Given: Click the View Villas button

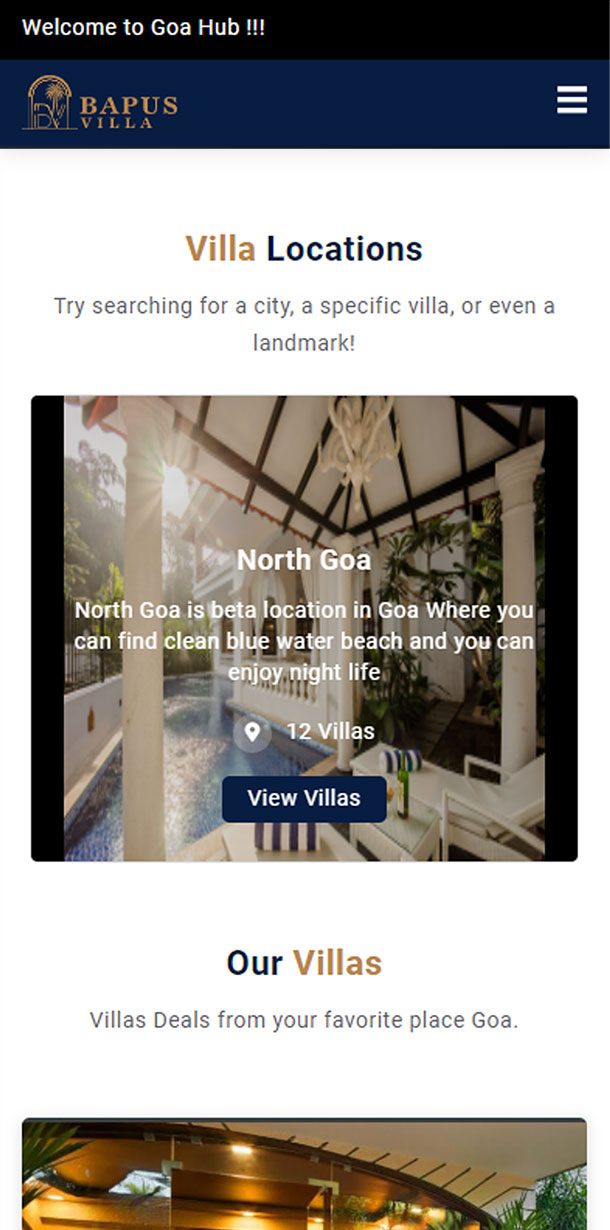Looking at the screenshot, I should 304,798.
